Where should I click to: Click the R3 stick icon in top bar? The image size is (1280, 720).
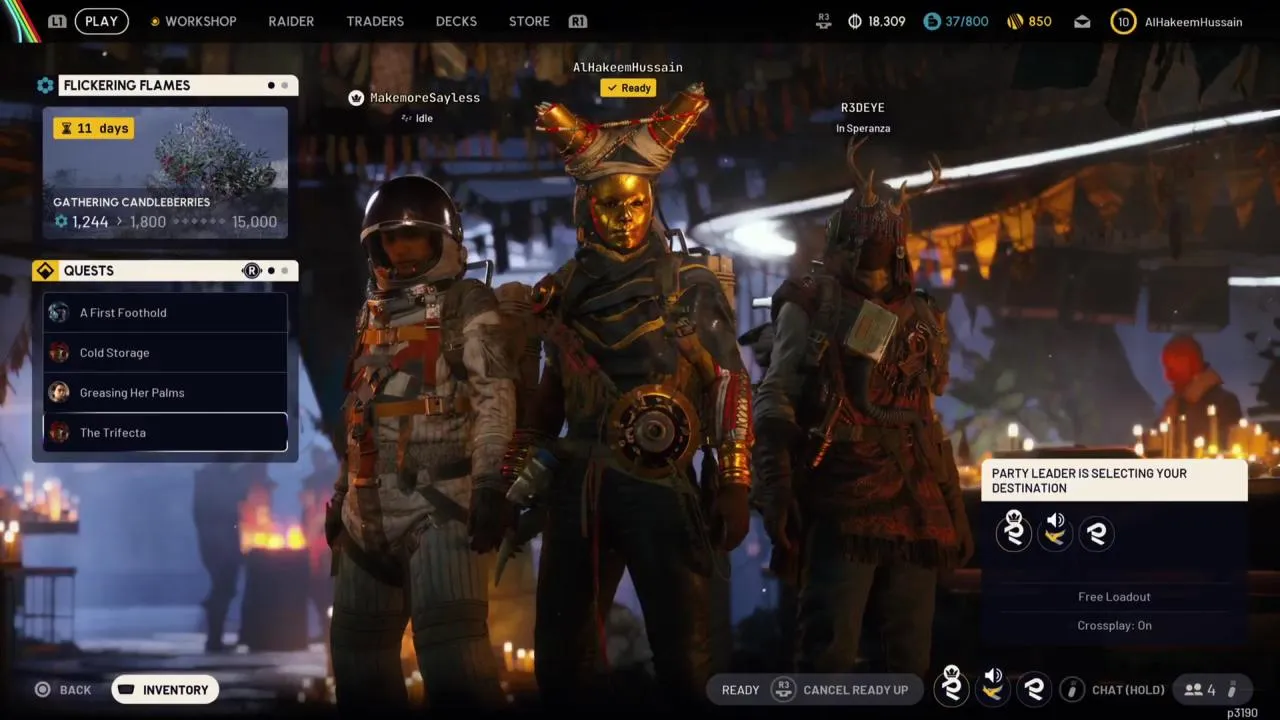pyautogui.click(x=824, y=21)
